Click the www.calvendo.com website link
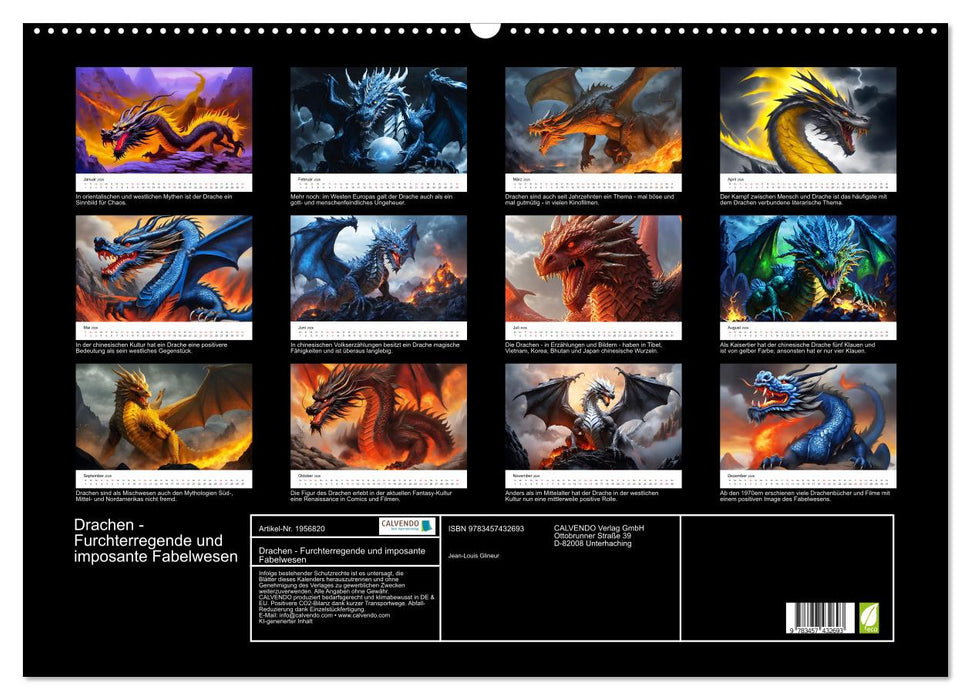Image resolution: width=971 pixels, height=700 pixels. point(363,615)
